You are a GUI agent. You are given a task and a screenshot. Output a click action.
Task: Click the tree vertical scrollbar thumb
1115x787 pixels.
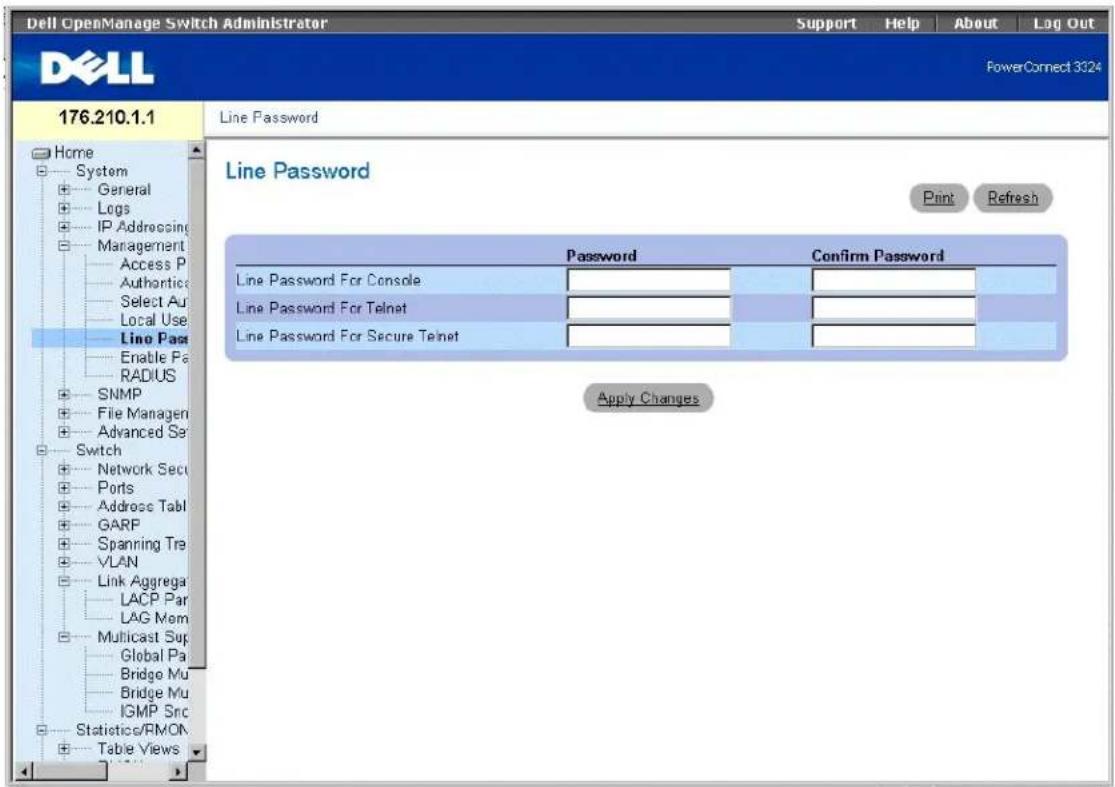point(197,413)
